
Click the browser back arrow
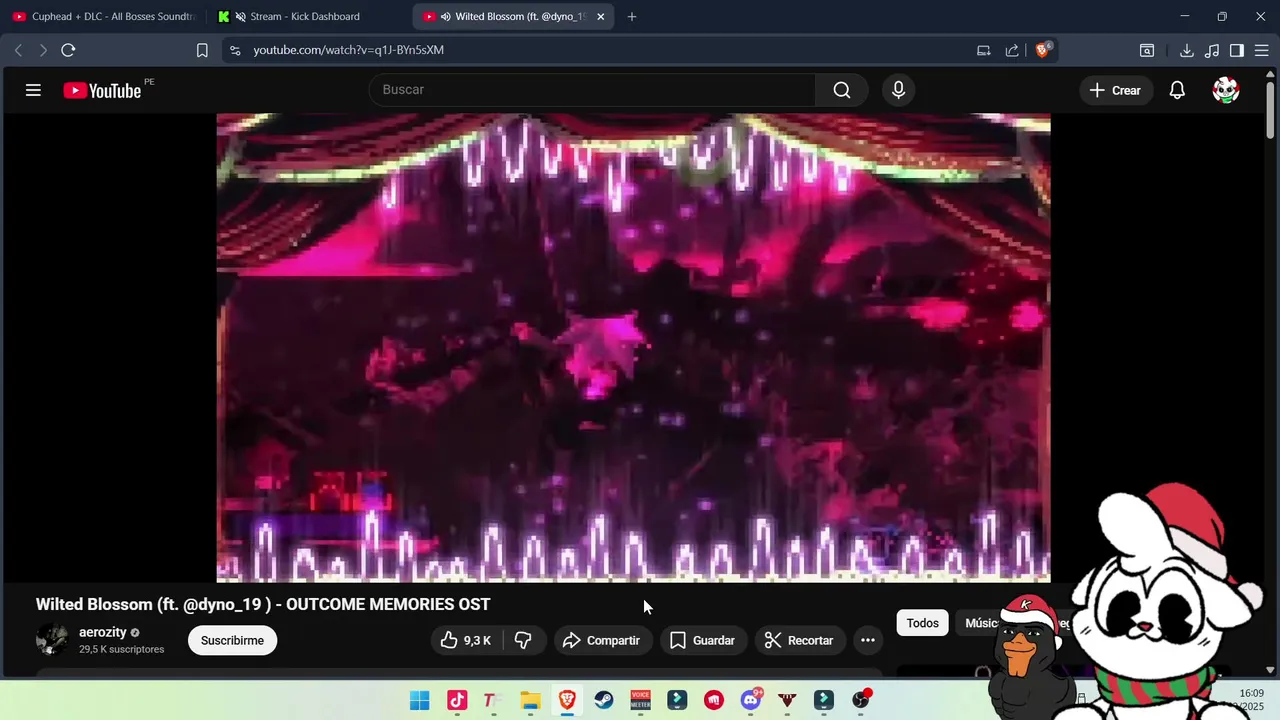18,50
